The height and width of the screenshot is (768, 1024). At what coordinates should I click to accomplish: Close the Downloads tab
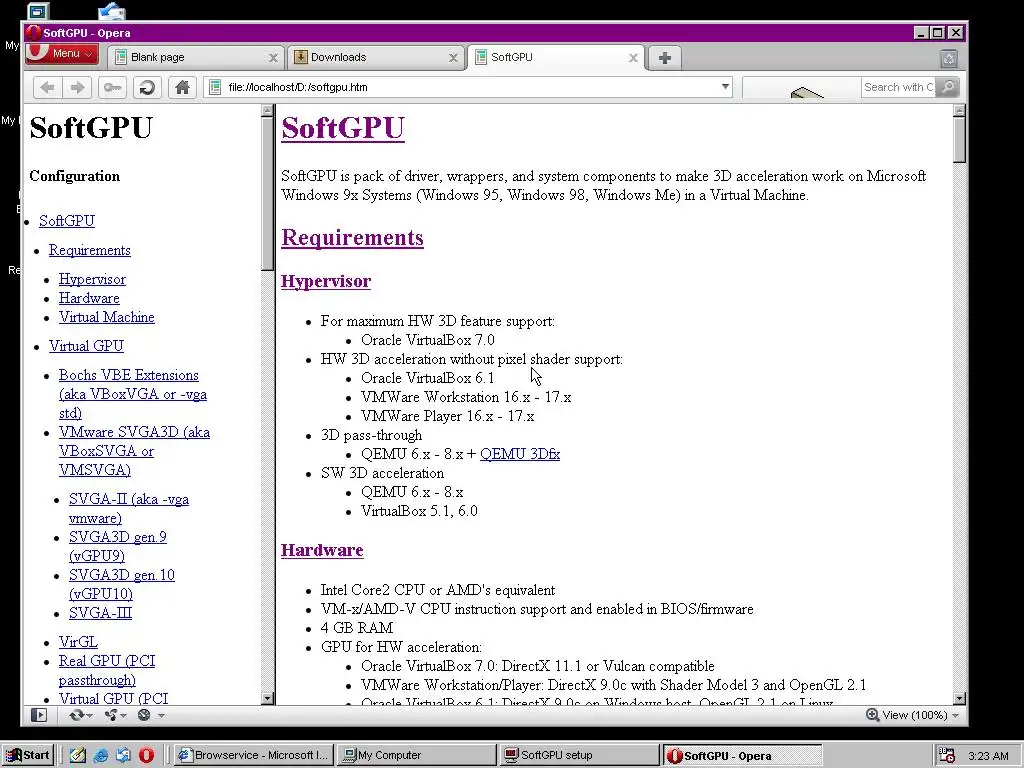(453, 58)
